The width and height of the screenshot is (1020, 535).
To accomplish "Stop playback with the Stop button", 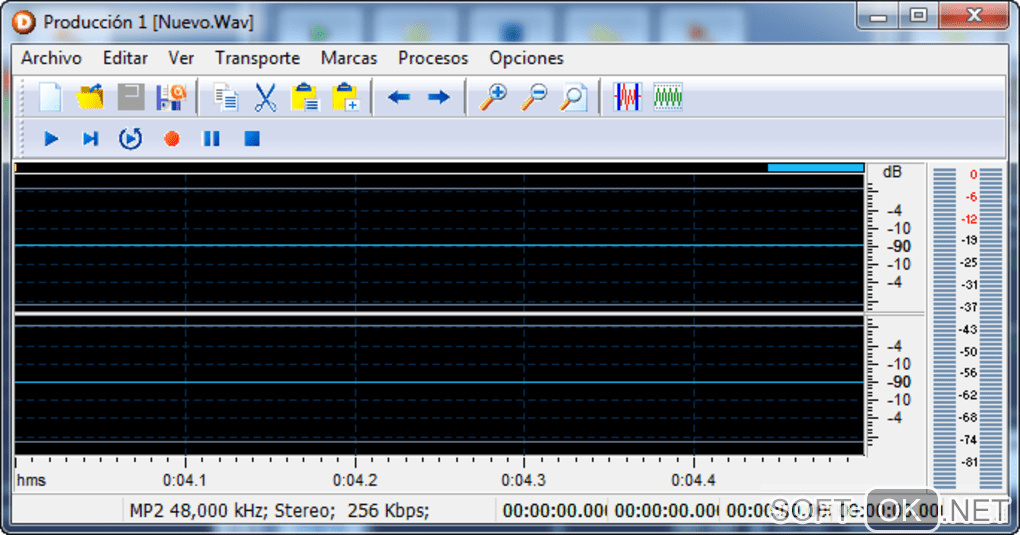I will 252,139.
